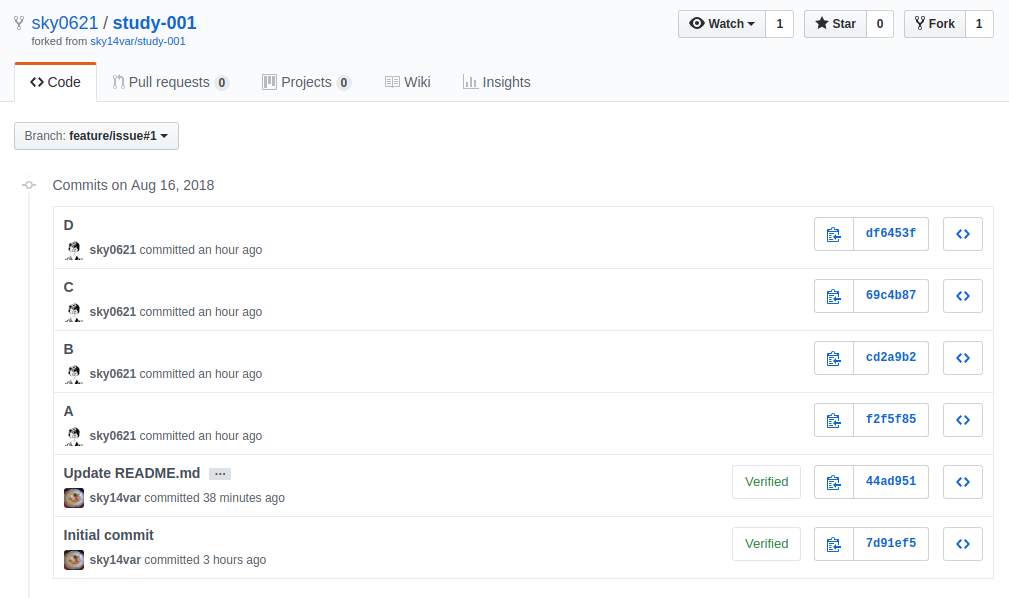Screen dimensions: 1009x598
Task: Star this repository
Action: [x=835, y=24]
